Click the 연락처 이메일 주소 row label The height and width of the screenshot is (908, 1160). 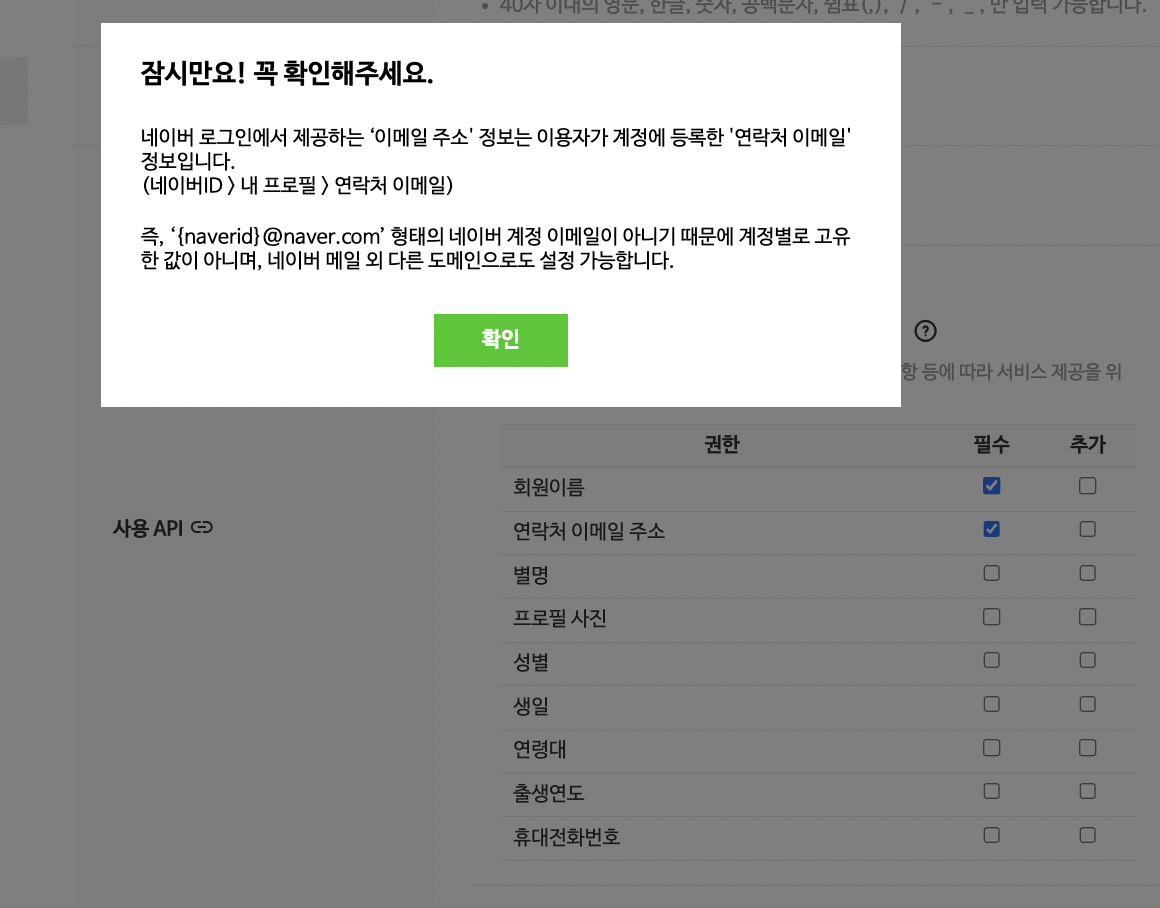(x=589, y=531)
